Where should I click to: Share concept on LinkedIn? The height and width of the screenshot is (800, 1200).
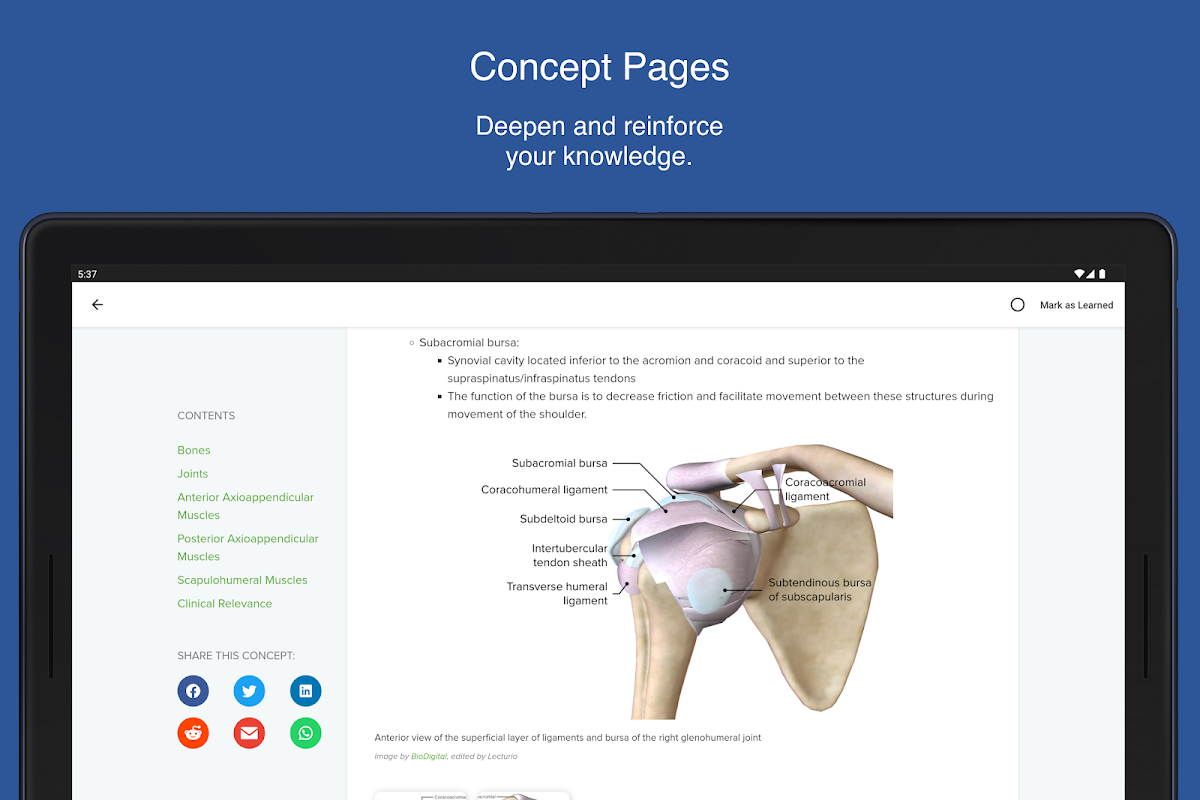(305, 691)
